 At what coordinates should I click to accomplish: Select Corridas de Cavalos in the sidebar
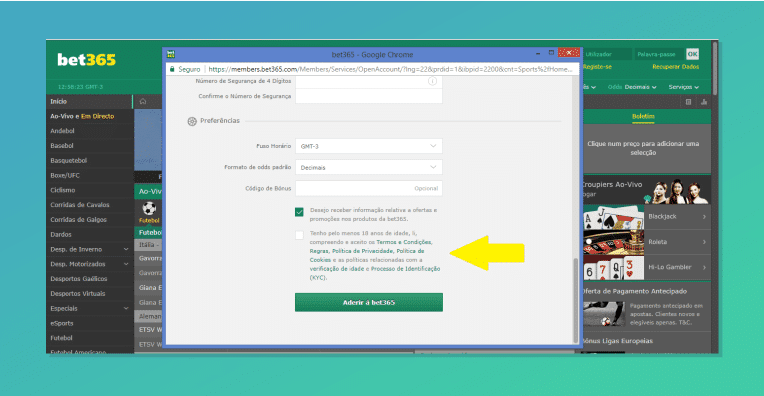[x=90, y=205]
